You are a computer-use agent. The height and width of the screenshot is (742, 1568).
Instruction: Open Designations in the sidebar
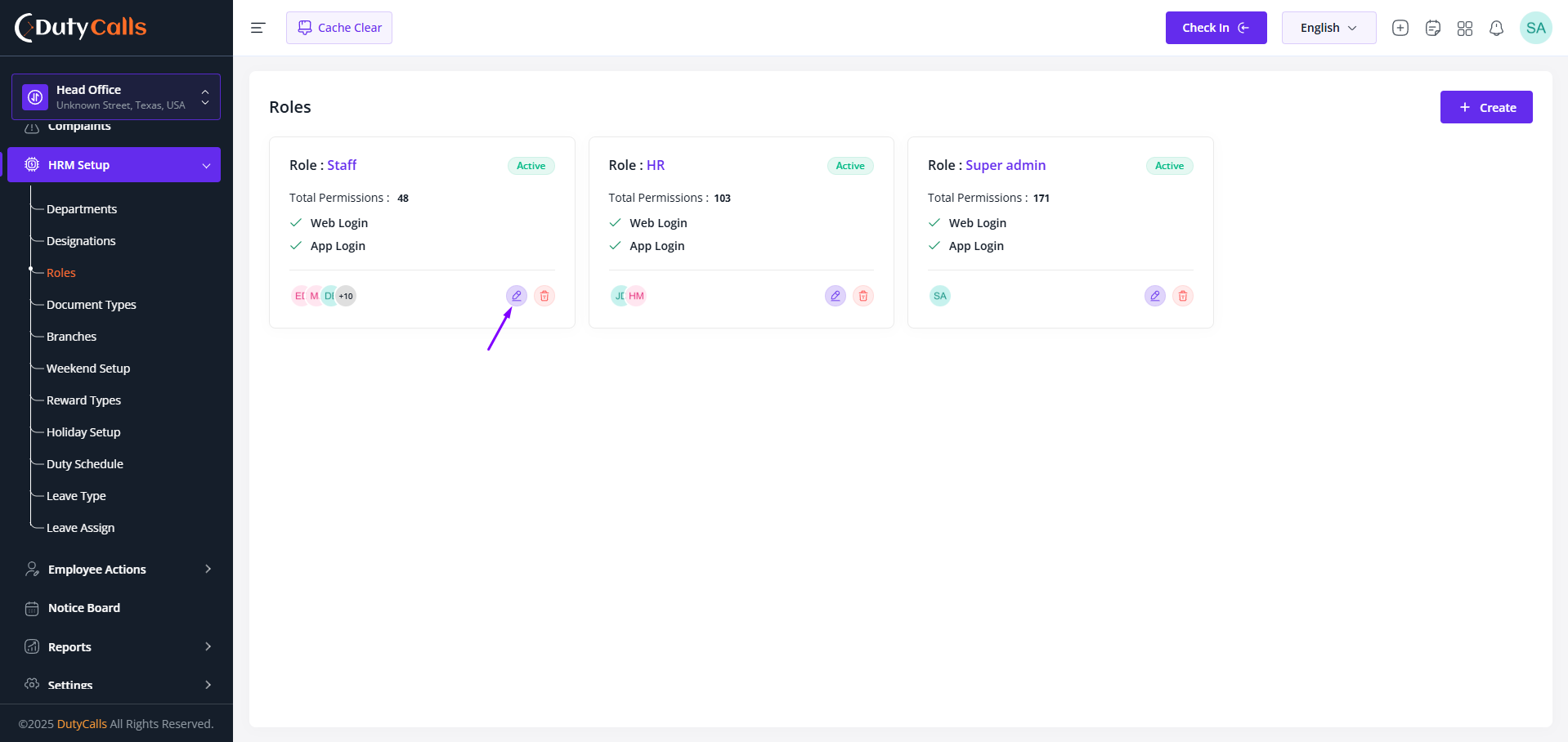[81, 241]
